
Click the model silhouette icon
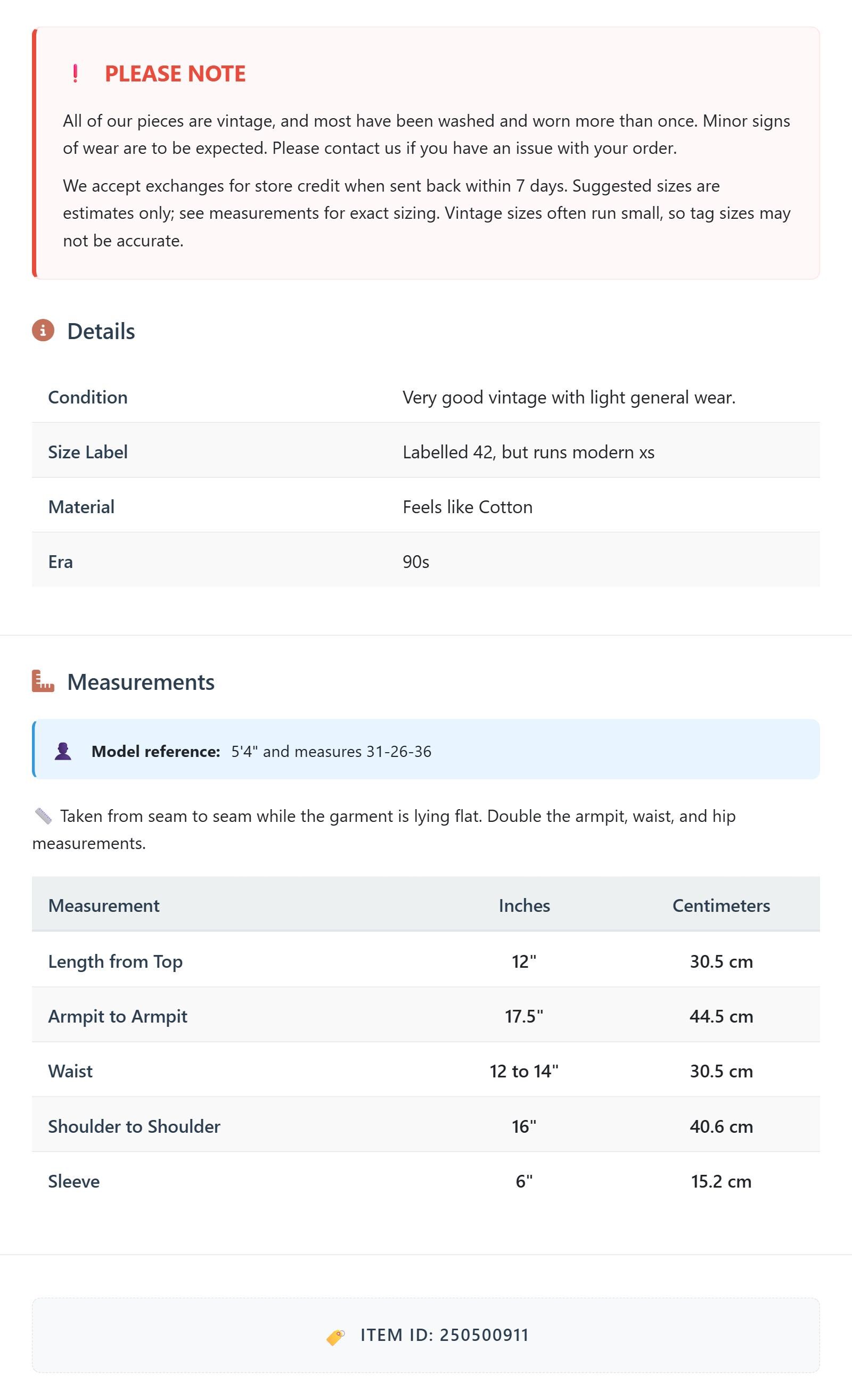[x=63, y=751]
